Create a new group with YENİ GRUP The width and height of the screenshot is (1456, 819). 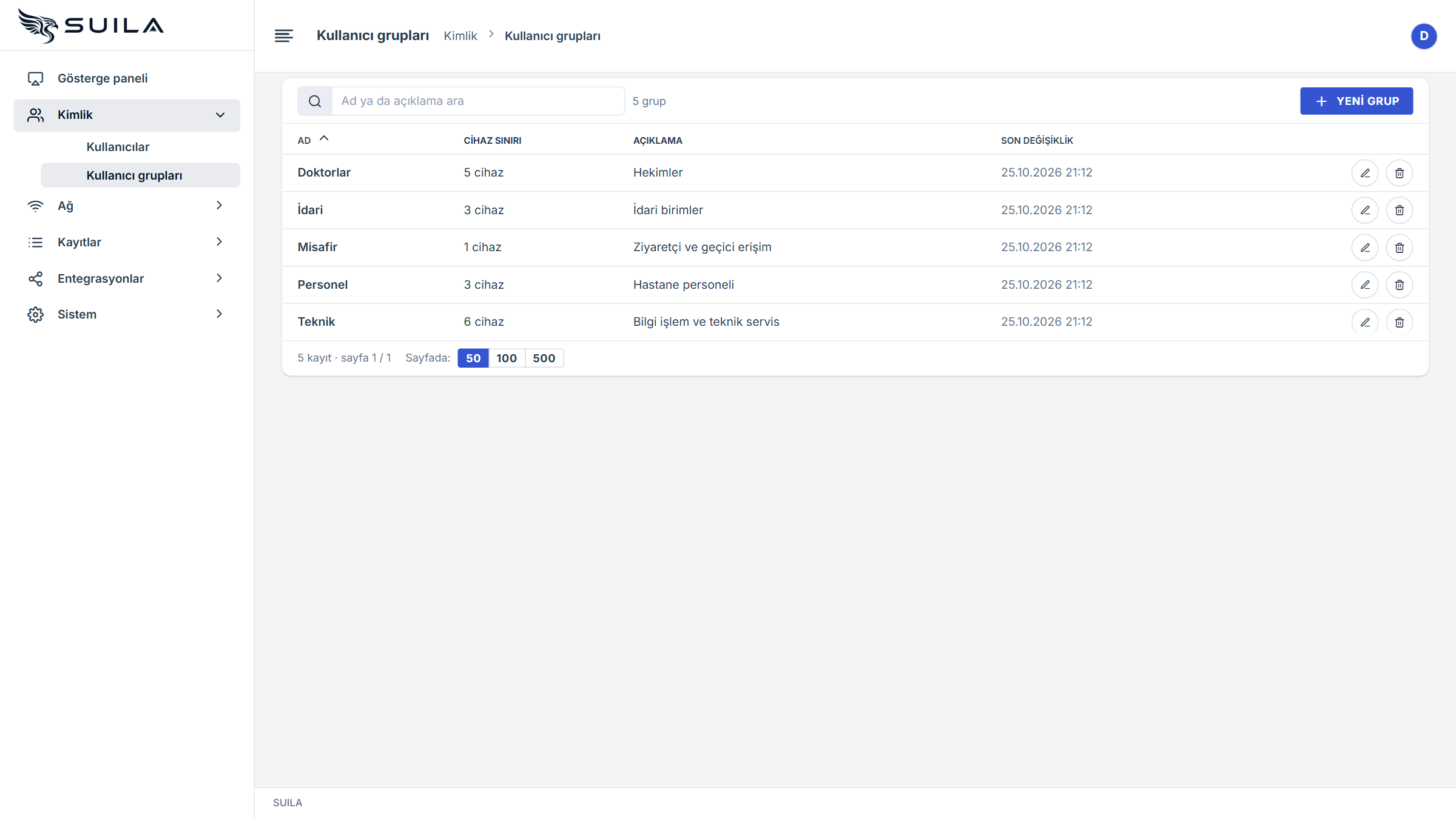click(1356, 101)
